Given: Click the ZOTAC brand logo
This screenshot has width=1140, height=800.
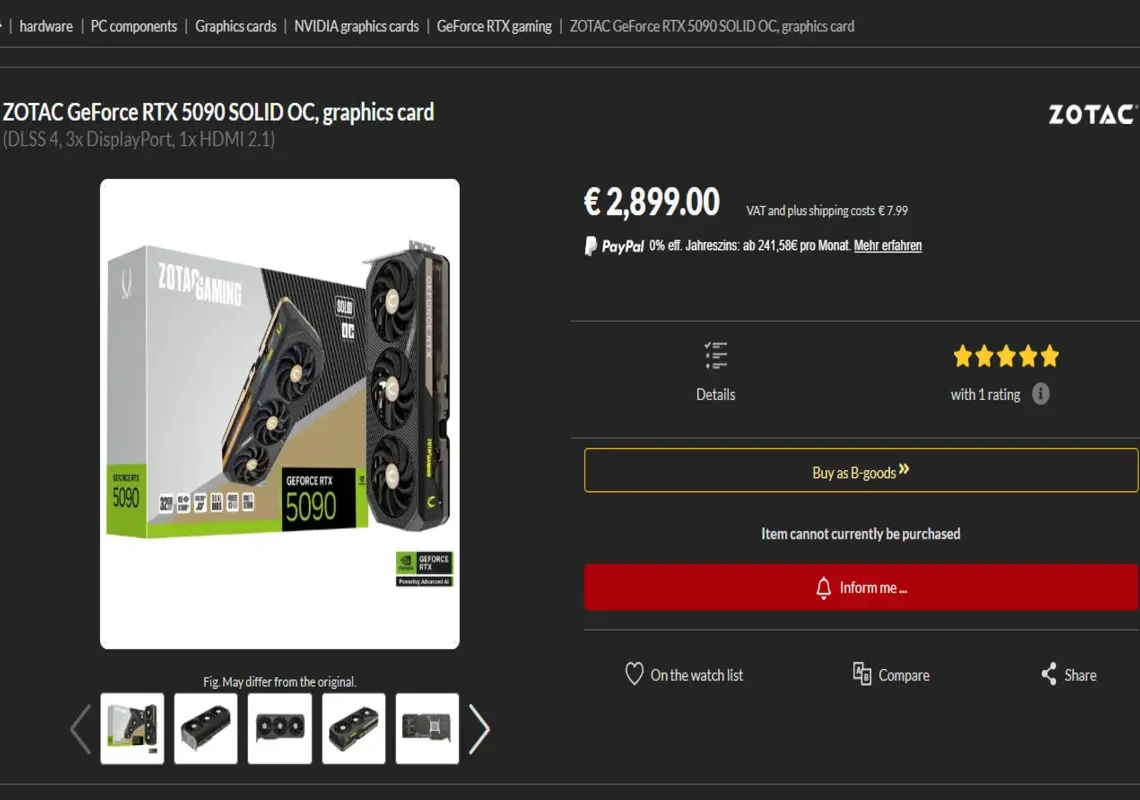Looking at the screenshot, I should pyautogui.click(x=1093, y=114).
